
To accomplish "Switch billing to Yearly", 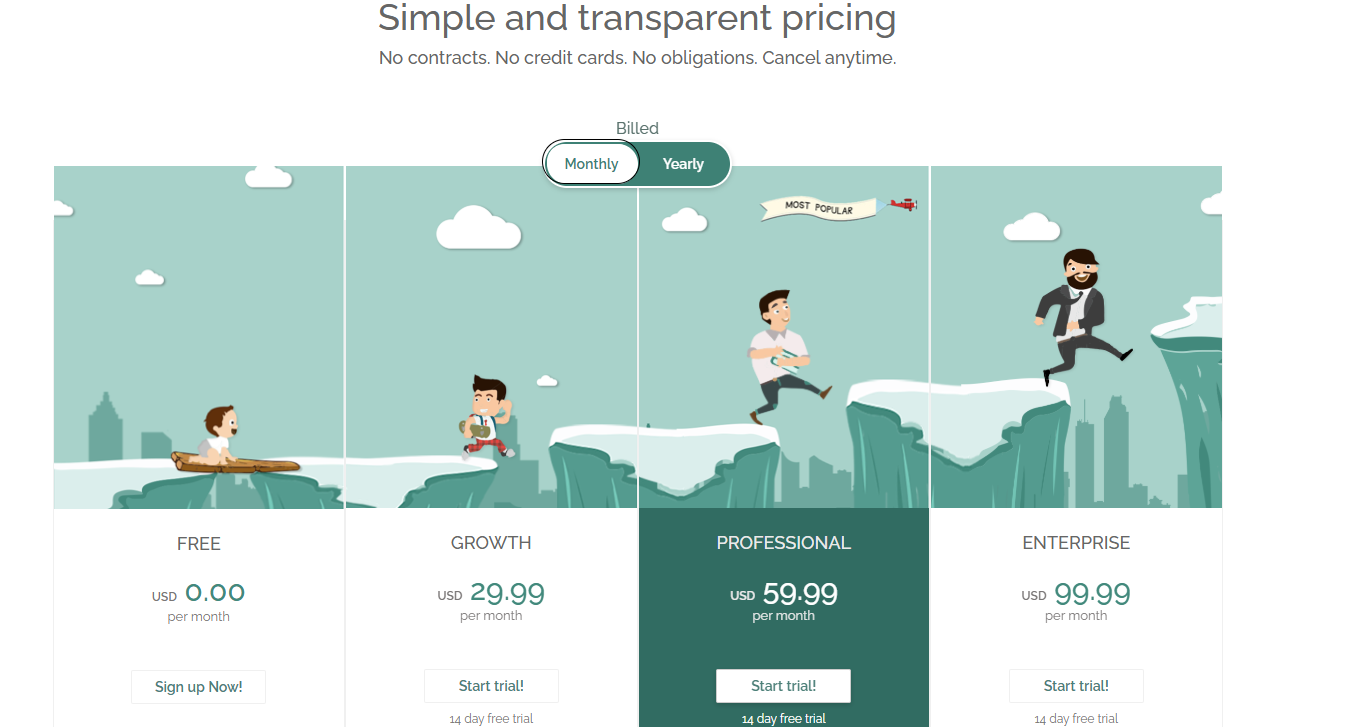I will click(x=683, y=163).
